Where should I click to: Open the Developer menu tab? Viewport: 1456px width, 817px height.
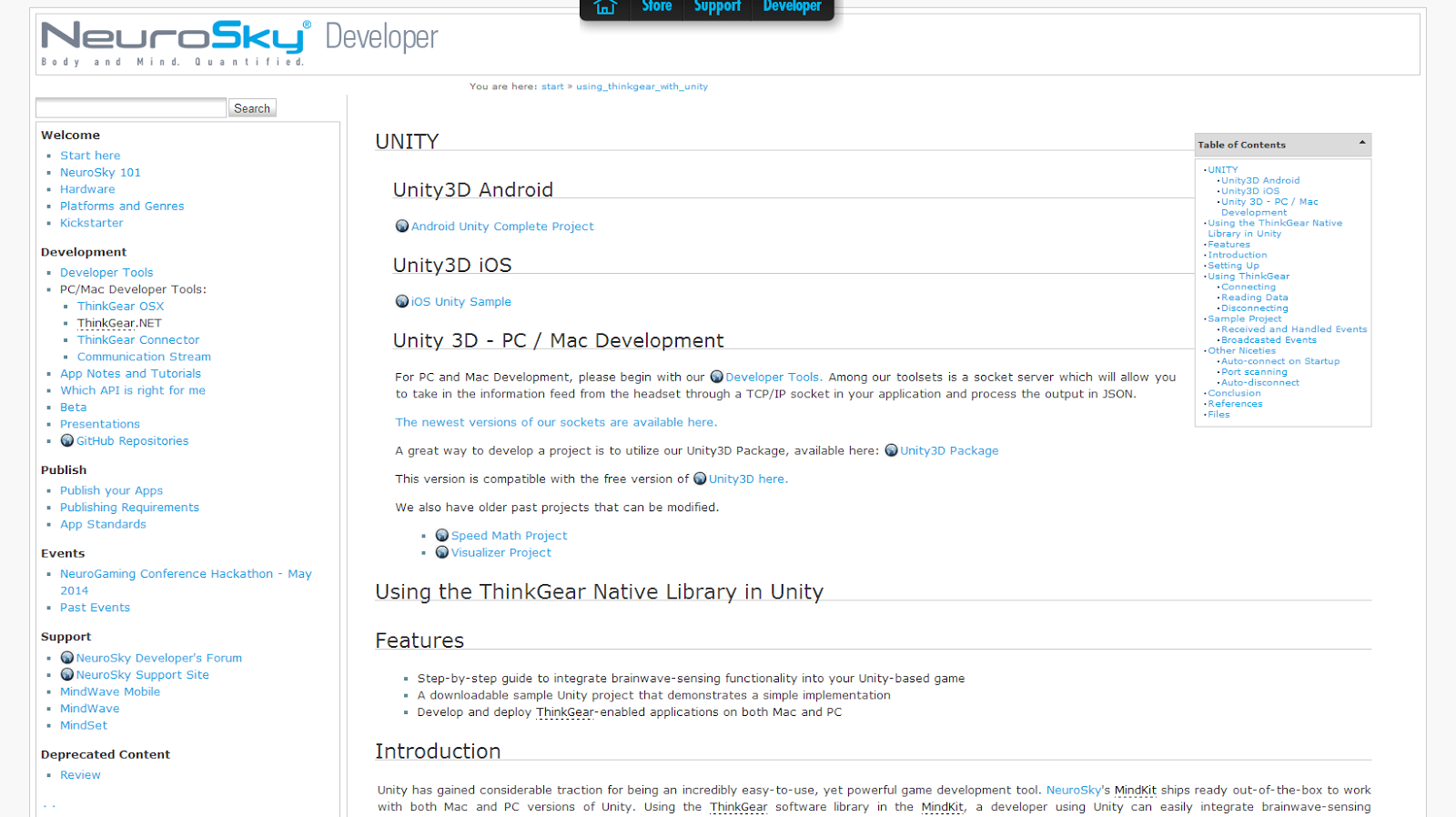click(x=792, y=7)
